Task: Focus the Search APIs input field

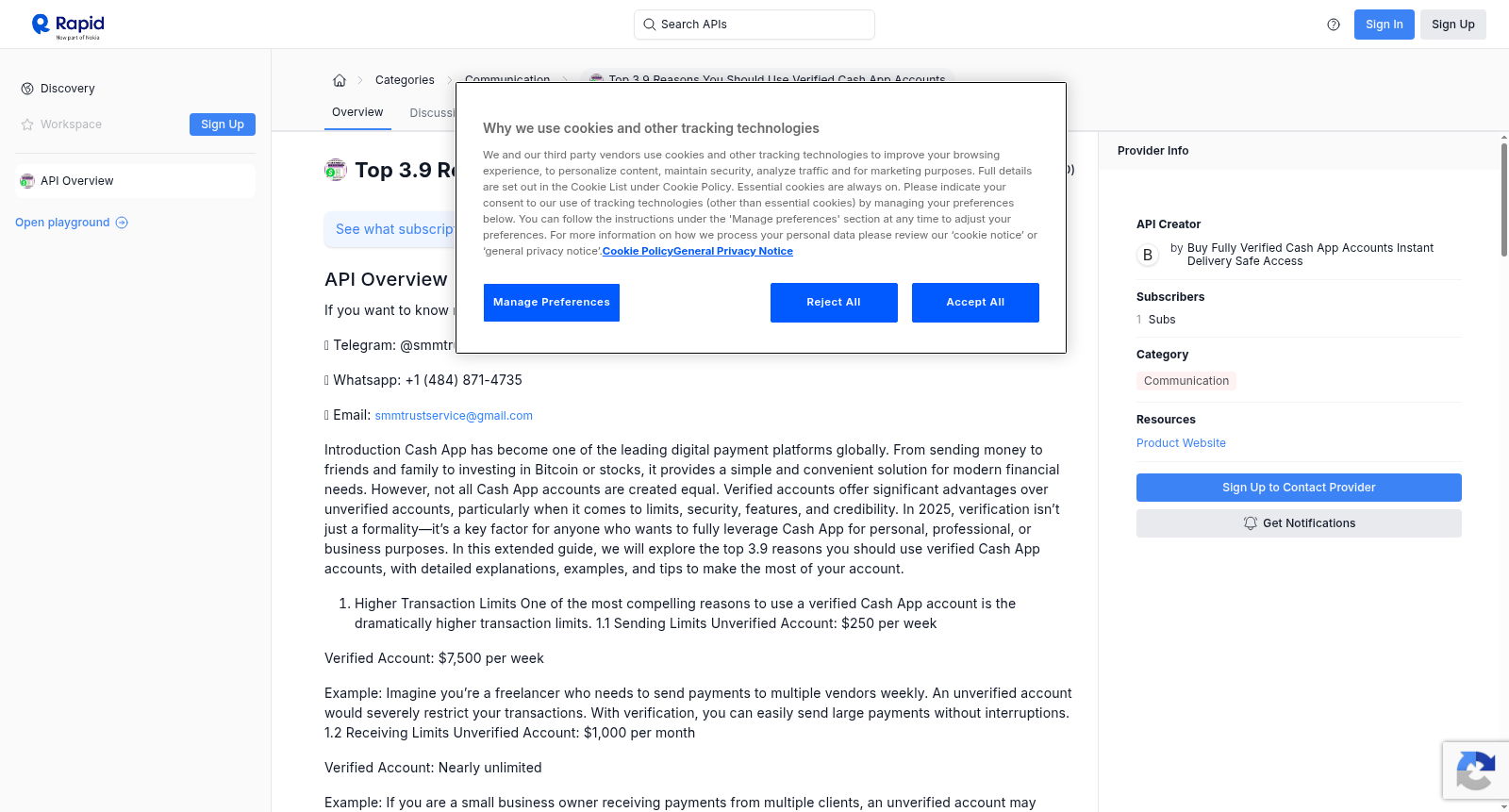Action: pyautogui.click(x=754, y=25)
